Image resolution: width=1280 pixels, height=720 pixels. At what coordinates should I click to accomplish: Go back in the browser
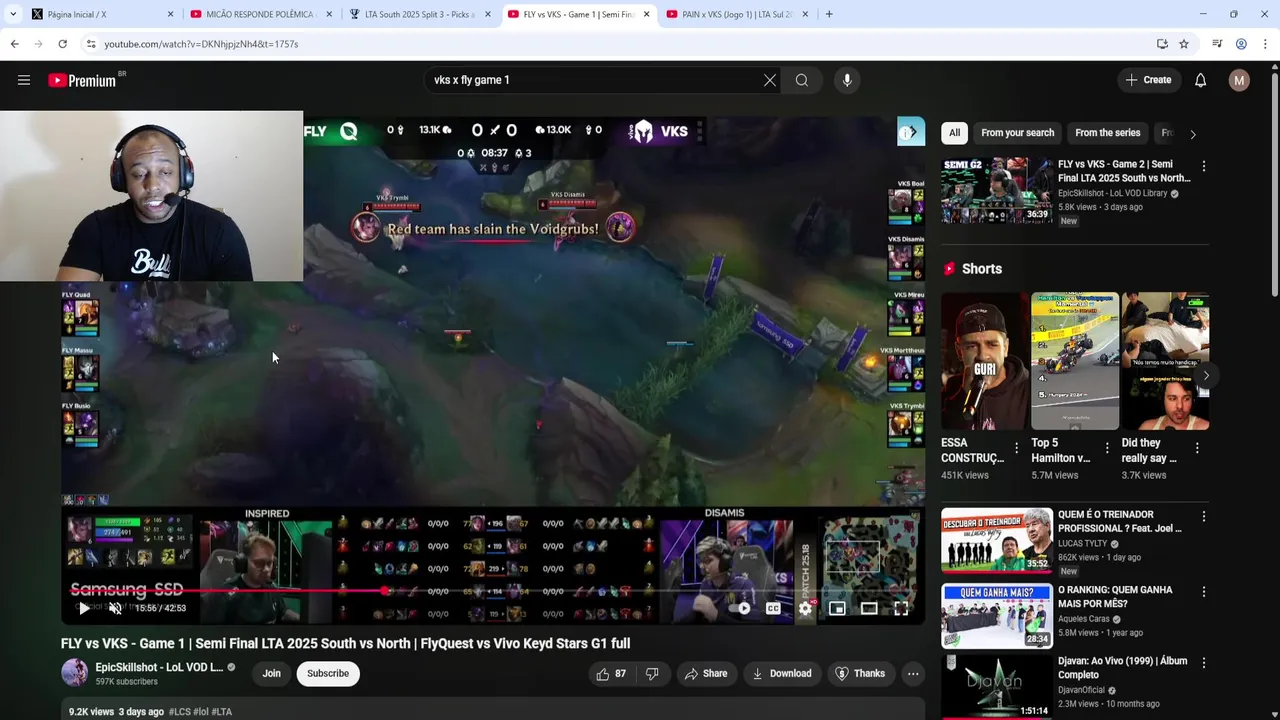[x=14, y=44]
